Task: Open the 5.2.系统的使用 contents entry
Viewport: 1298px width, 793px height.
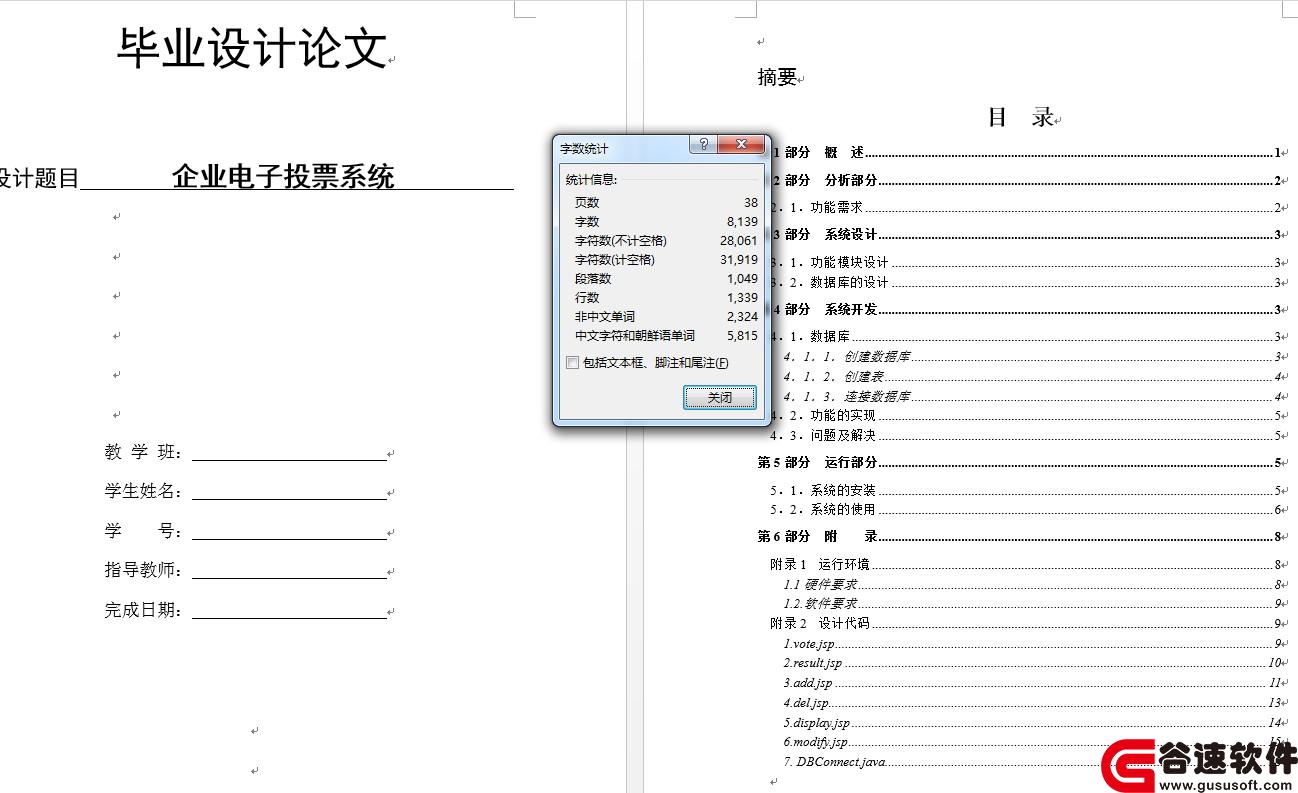Action: (1026, 510)
